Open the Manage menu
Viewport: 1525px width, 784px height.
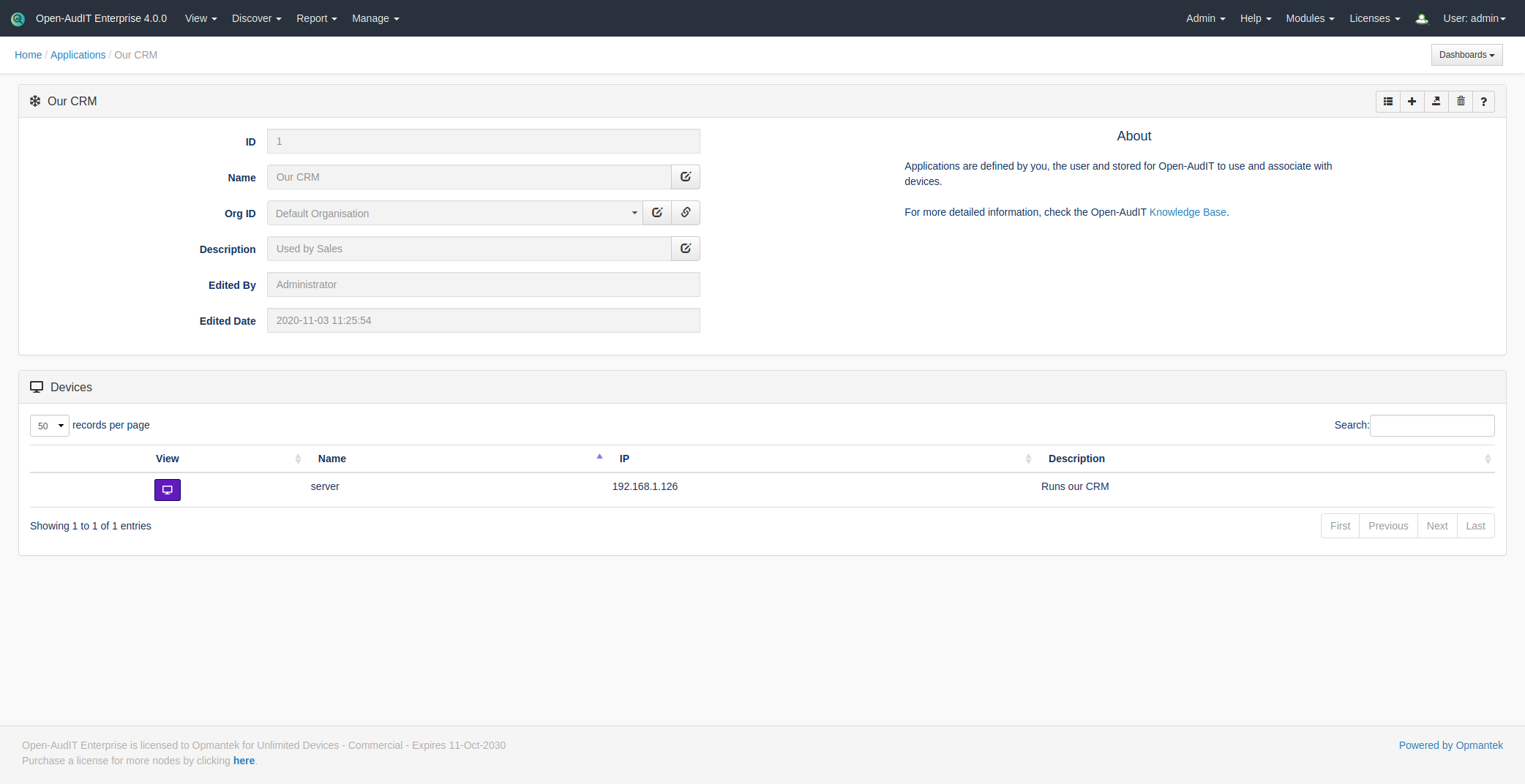pos(375,18)
